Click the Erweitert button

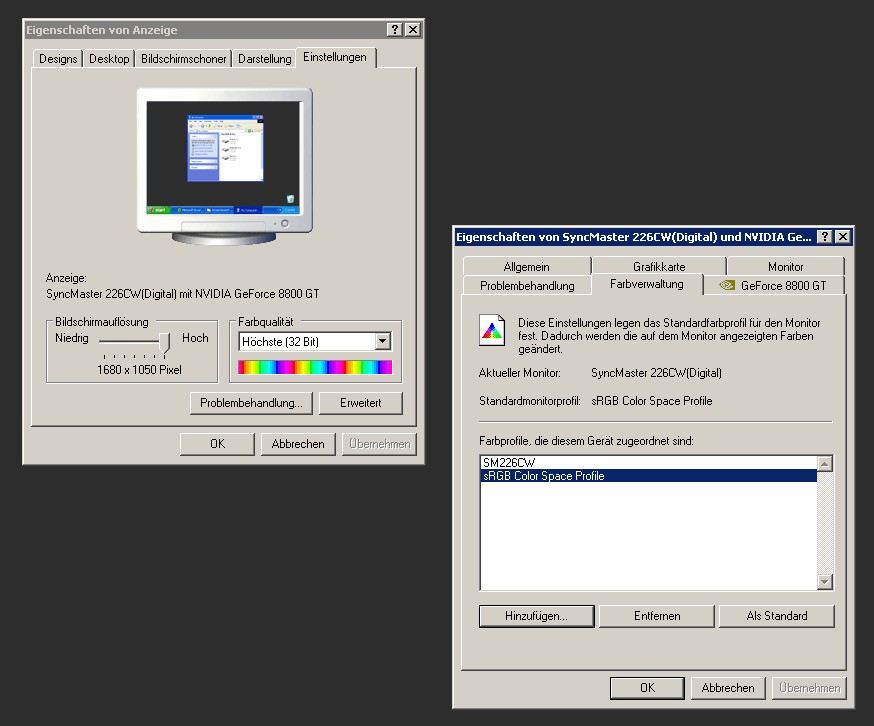click(x=360, y=403)
